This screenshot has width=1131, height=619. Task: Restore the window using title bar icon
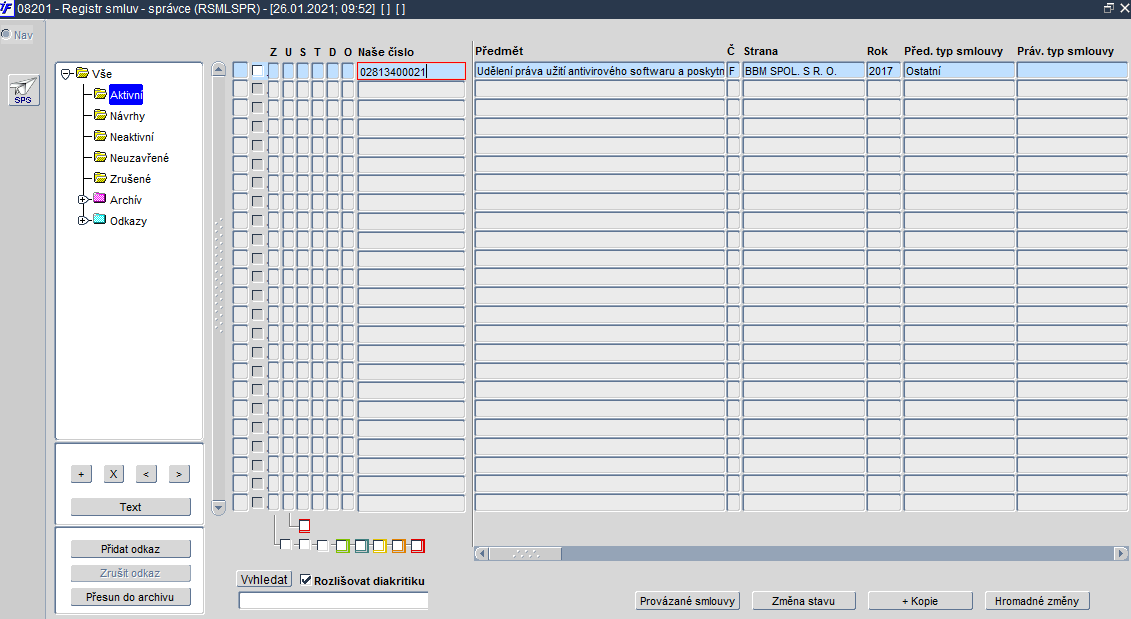coord(1109,8)
